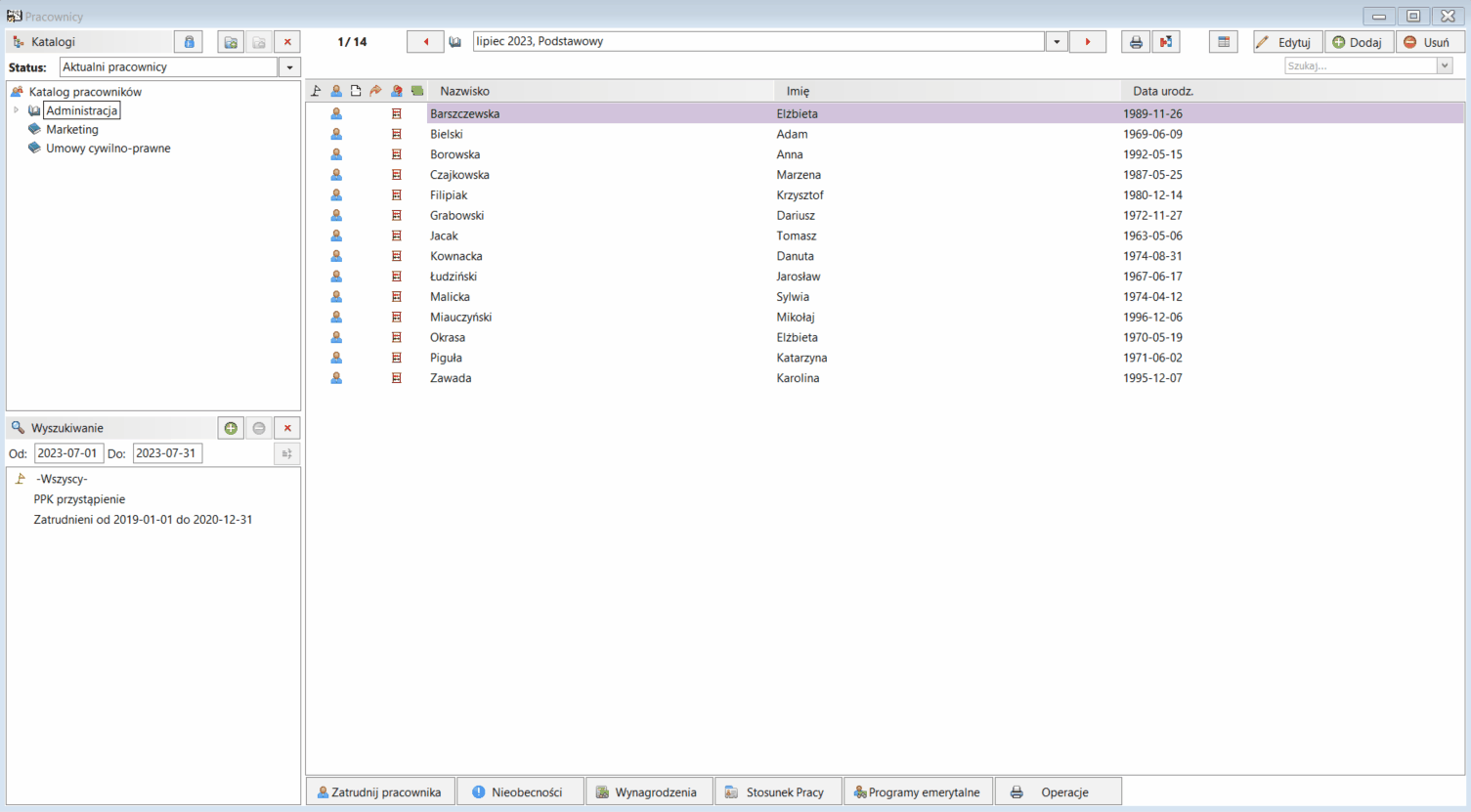Screen dimensions: 1471x812
Task: Click red calendar icon in Okrasa row
Action: (x=397, y=337)
